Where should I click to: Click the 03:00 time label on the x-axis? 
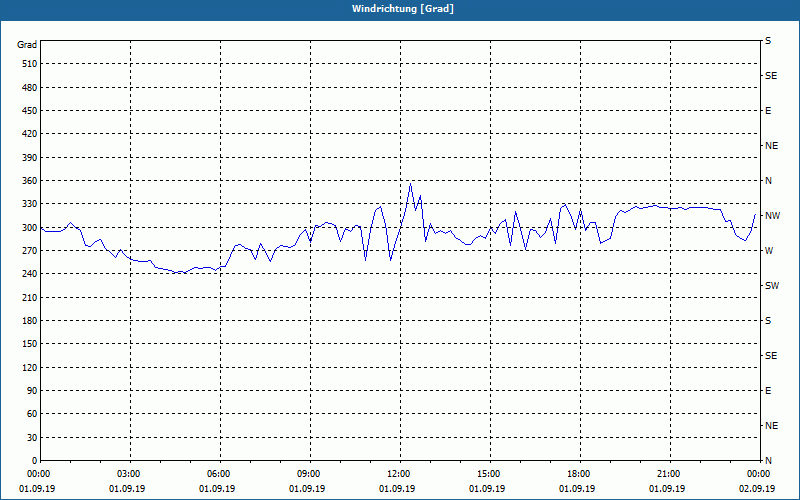point(129,474)
